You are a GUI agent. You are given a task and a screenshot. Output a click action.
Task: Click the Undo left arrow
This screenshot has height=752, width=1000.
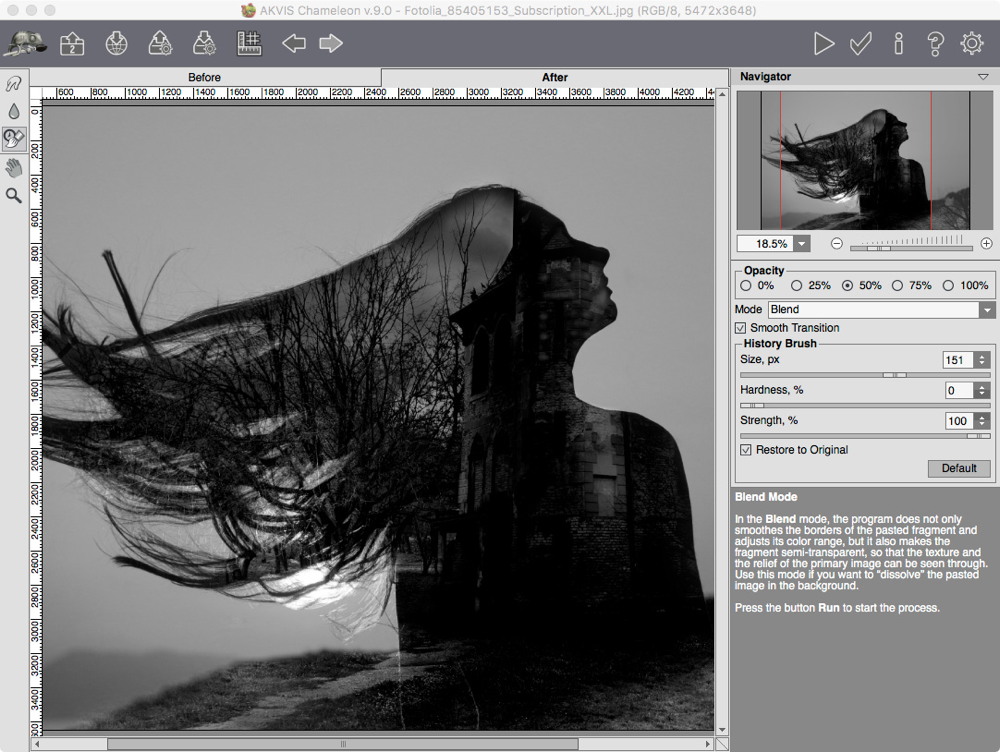click(x=293, y=43)
